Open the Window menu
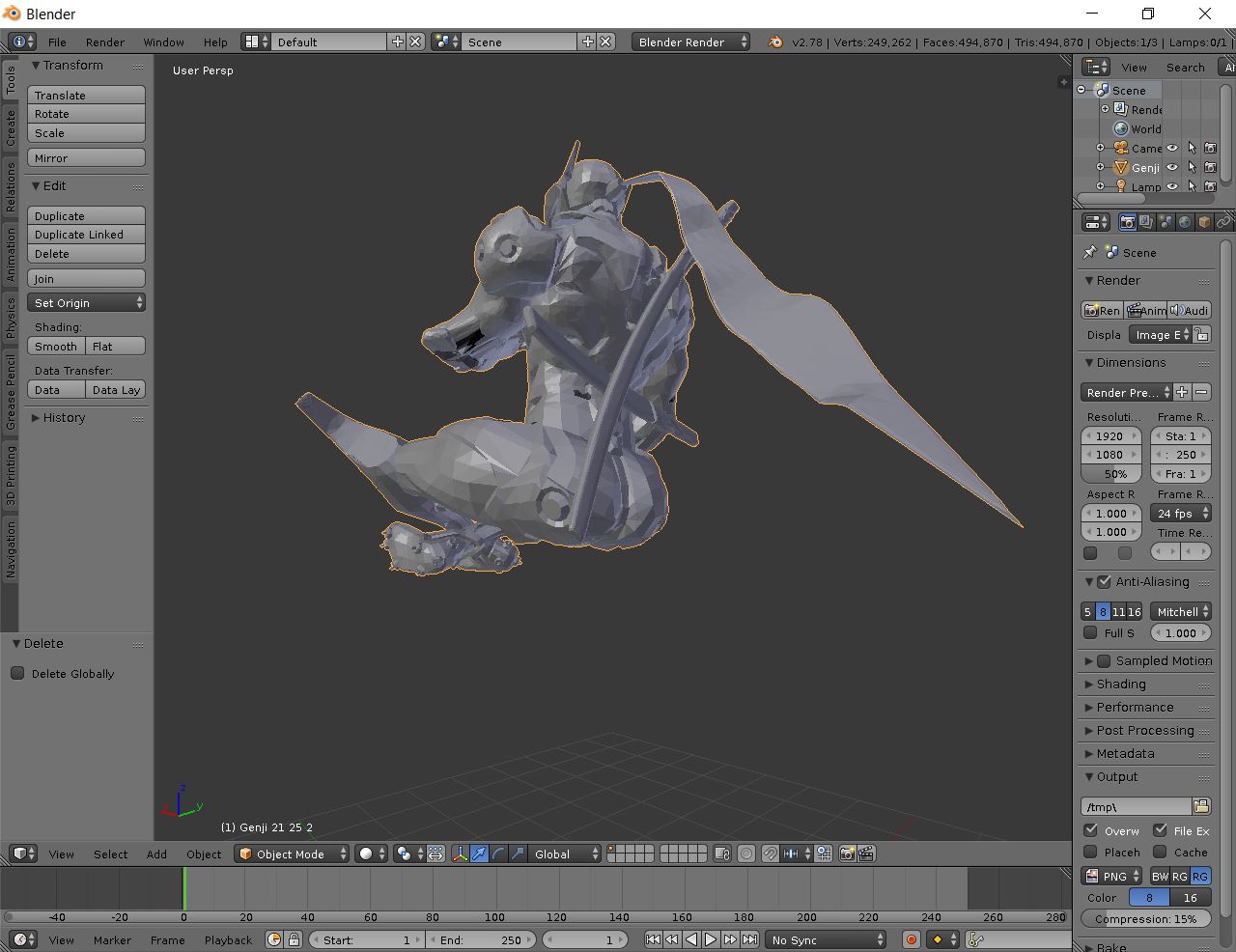This screenshot has width=1236, height=952. [x=163, y=42]
